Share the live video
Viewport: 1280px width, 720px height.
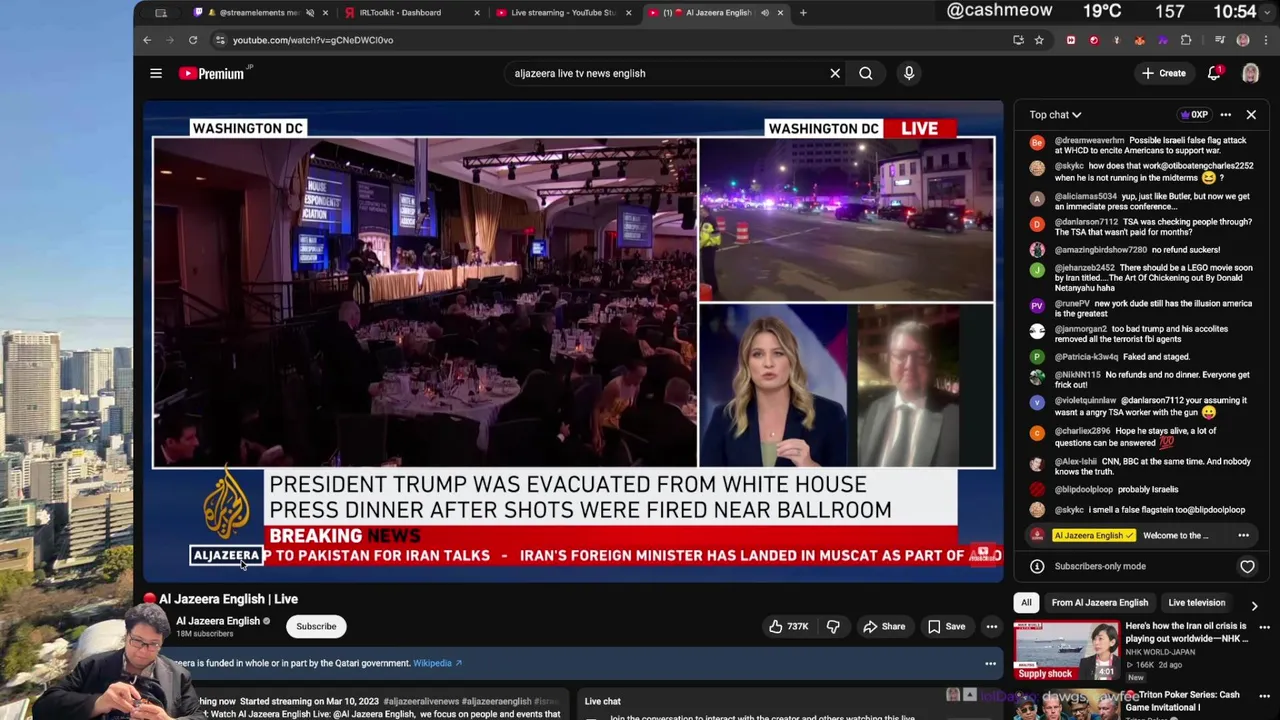point(884,627)
